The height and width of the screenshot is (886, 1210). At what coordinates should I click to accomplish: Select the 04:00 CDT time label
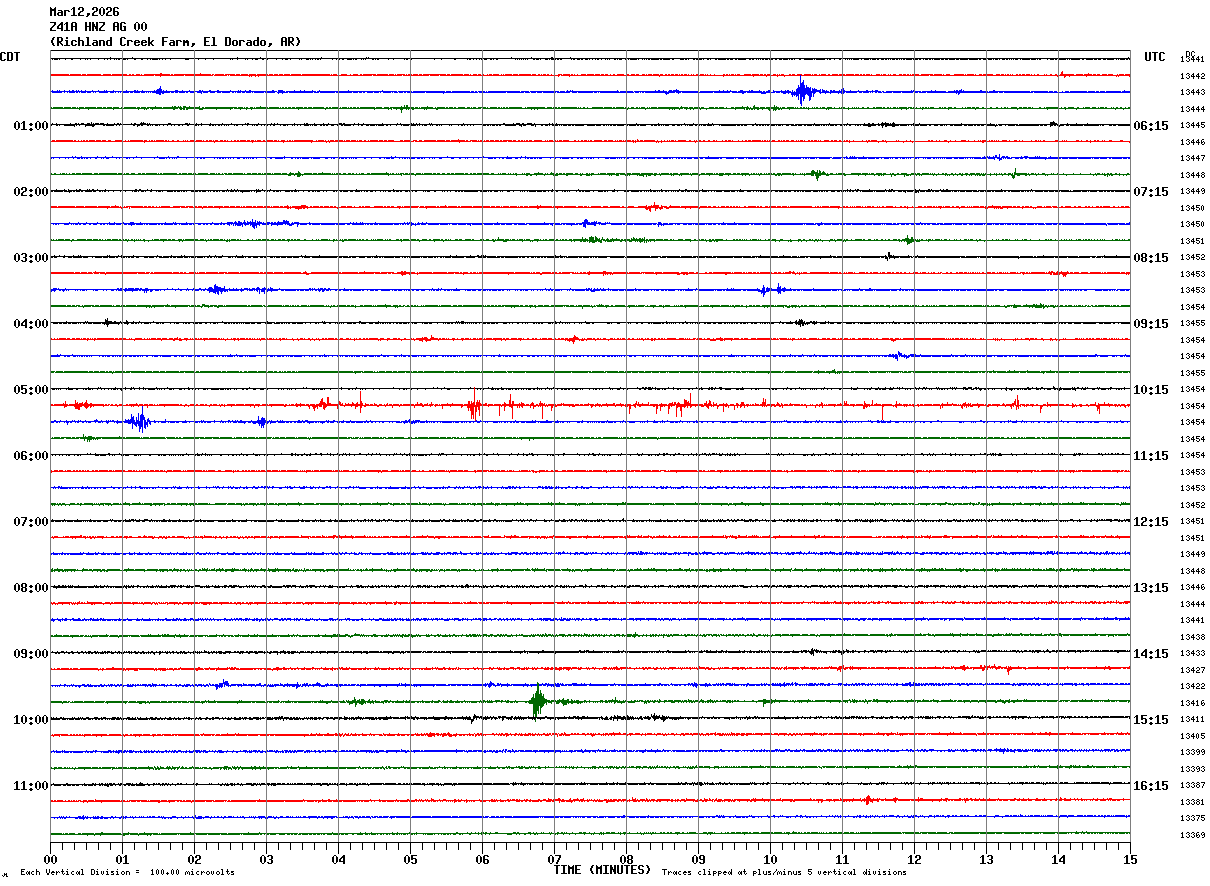(31, 324)
